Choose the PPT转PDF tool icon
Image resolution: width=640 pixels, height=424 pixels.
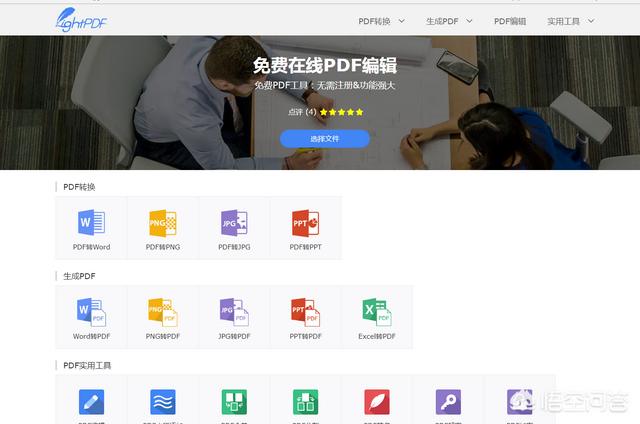(x=305, y=312)
